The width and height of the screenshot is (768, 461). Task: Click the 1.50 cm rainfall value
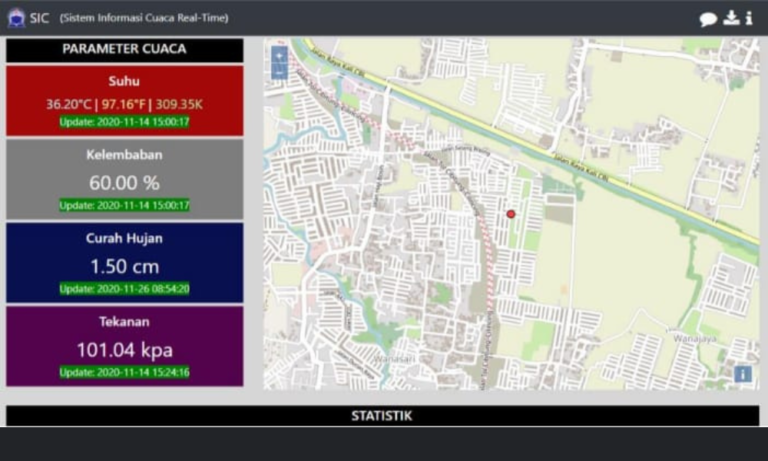pyautogui.click(x=124, y=267)
